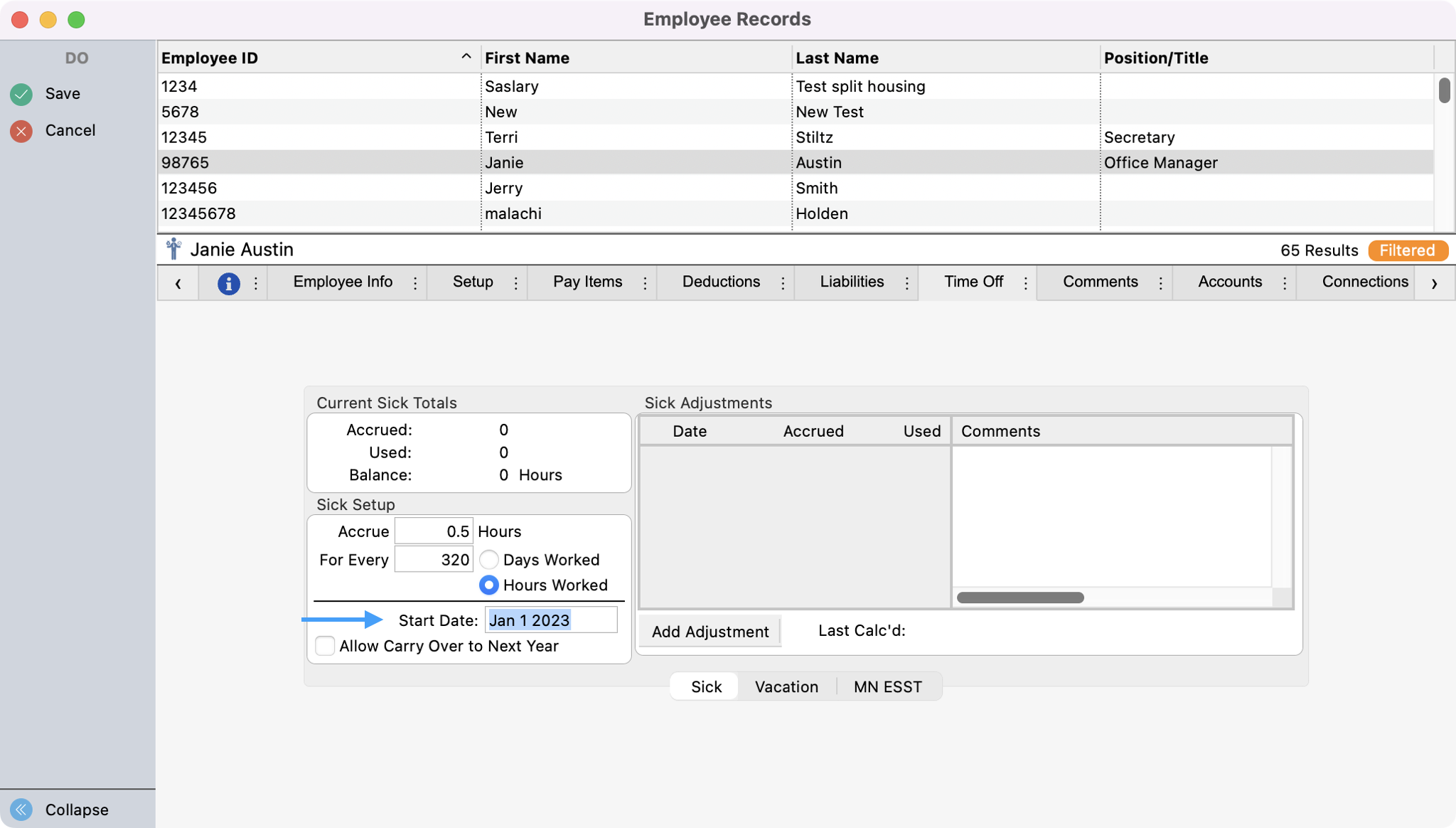
Task: Click the red Cancel X icon
Action: 21,131
